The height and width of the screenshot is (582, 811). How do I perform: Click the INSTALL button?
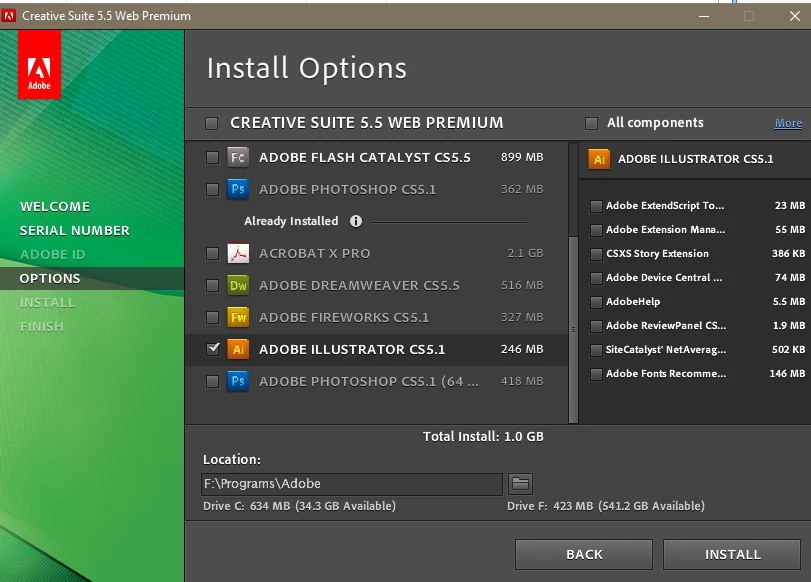tap(732, 555)
